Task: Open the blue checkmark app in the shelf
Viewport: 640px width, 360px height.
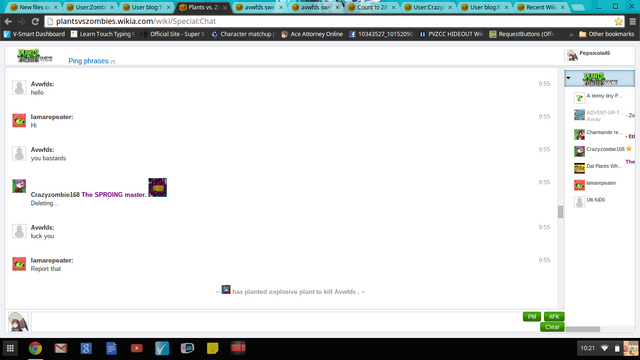Action: click(x=162, y=348)
